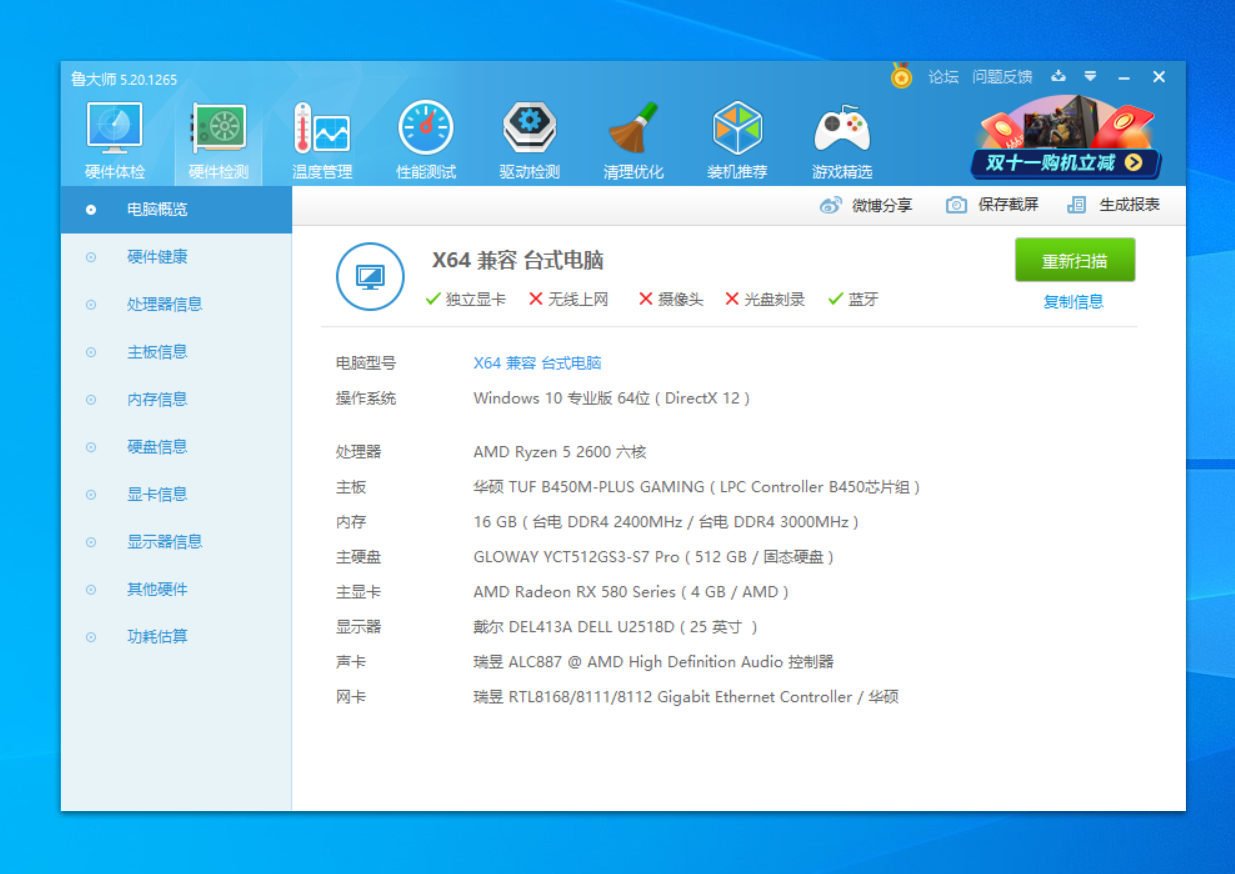Open 游戏精选 with the gamepad icon
This screenshot has width=1235, height=874.
click(x=842, y=142)
